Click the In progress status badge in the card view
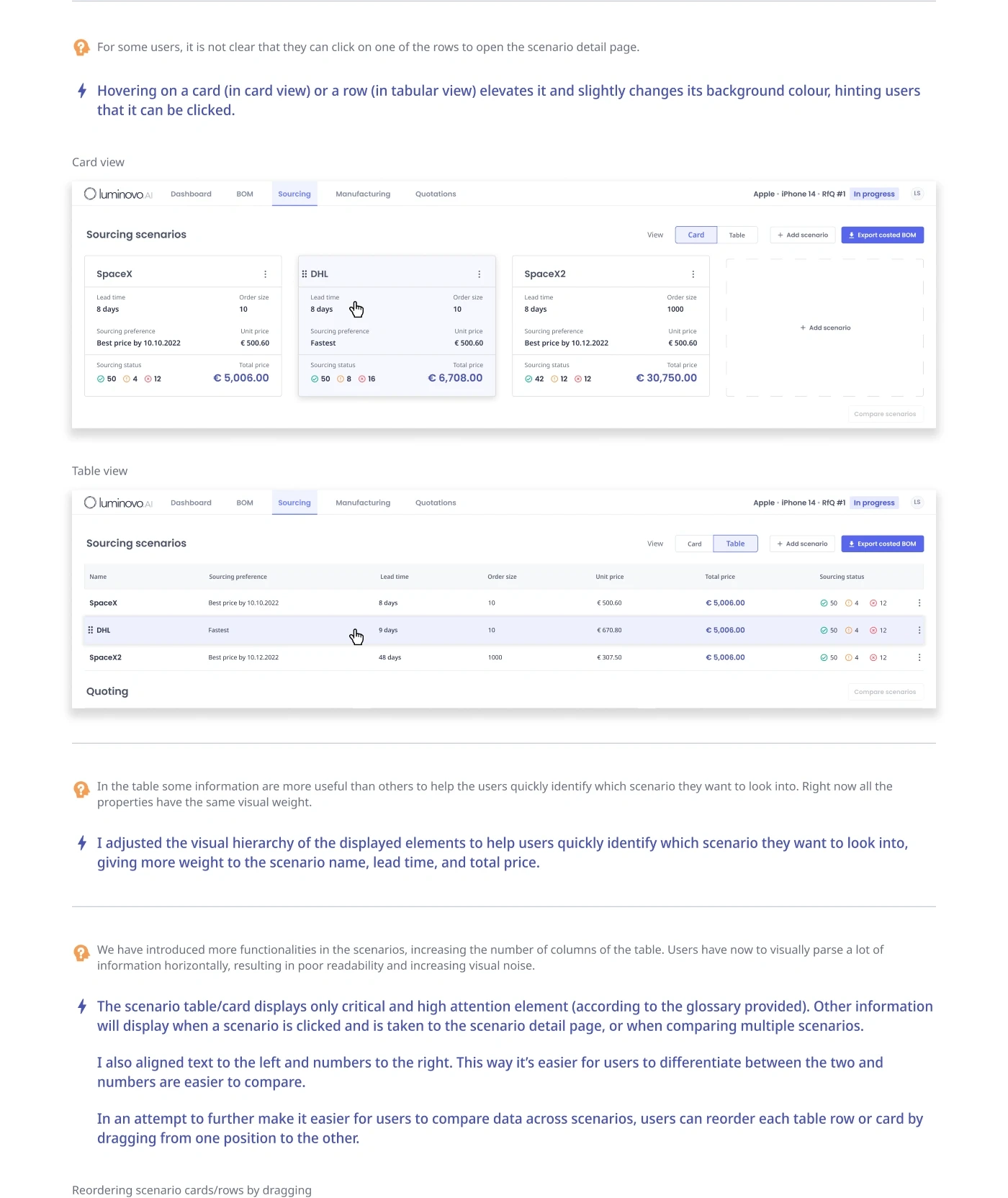 (873, 194)
